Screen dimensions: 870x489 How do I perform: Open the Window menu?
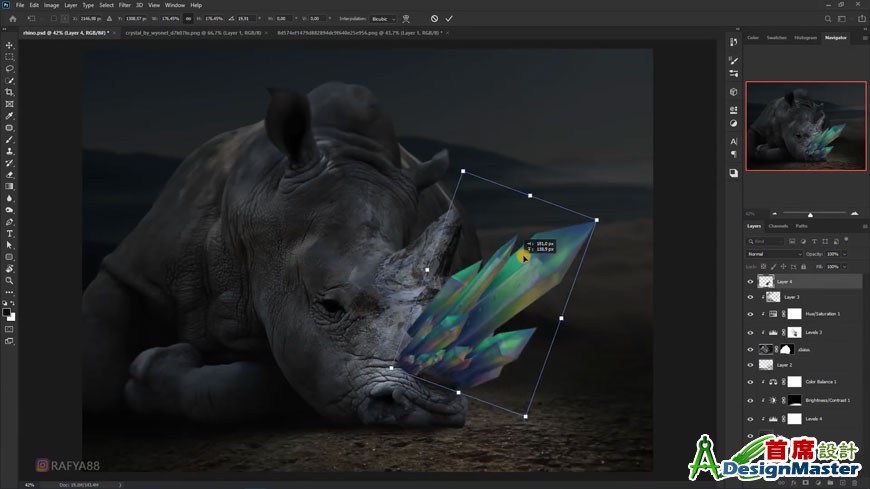(x=175, y=5)
